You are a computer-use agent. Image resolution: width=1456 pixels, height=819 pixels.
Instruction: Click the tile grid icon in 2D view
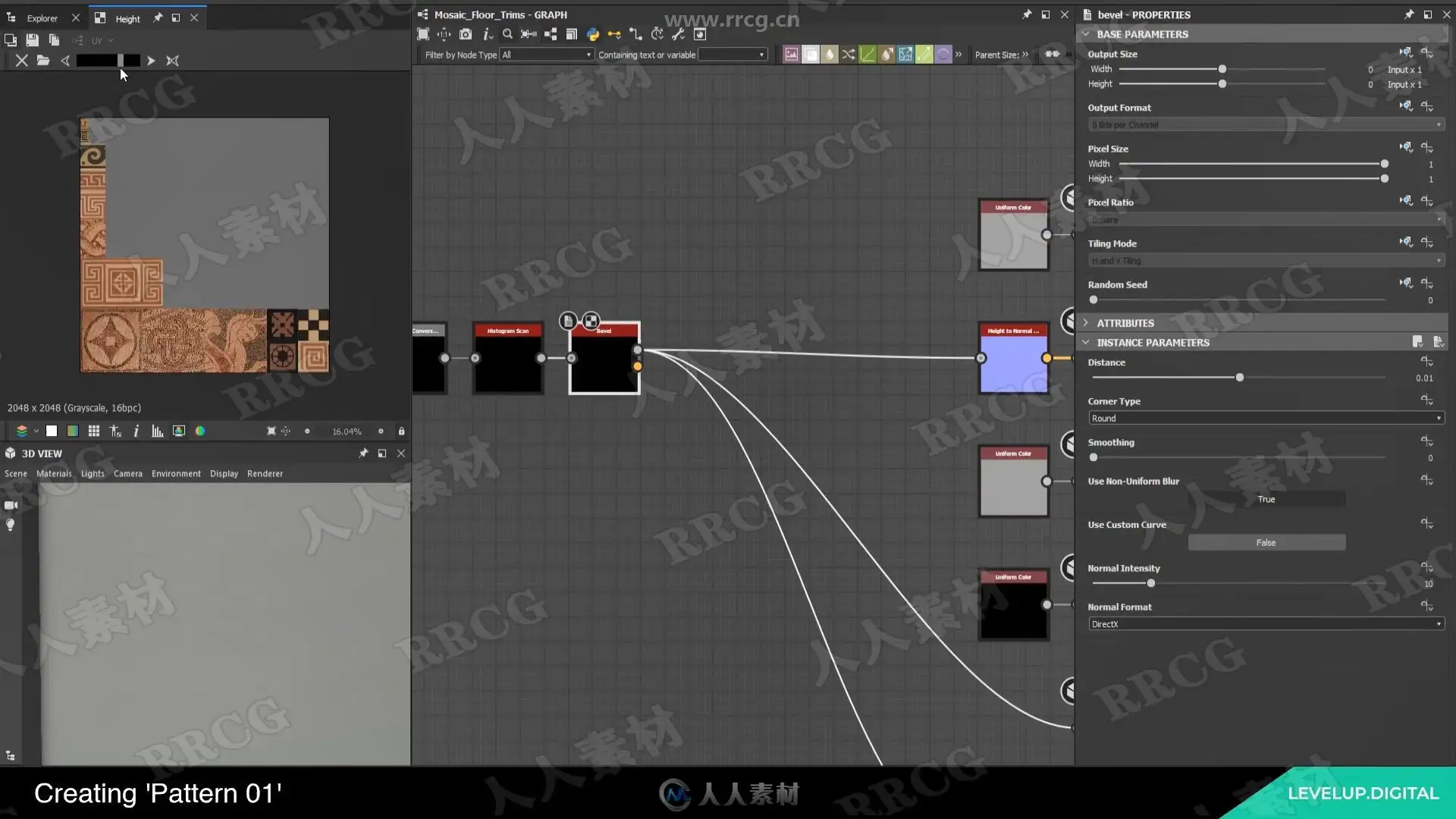94,431
